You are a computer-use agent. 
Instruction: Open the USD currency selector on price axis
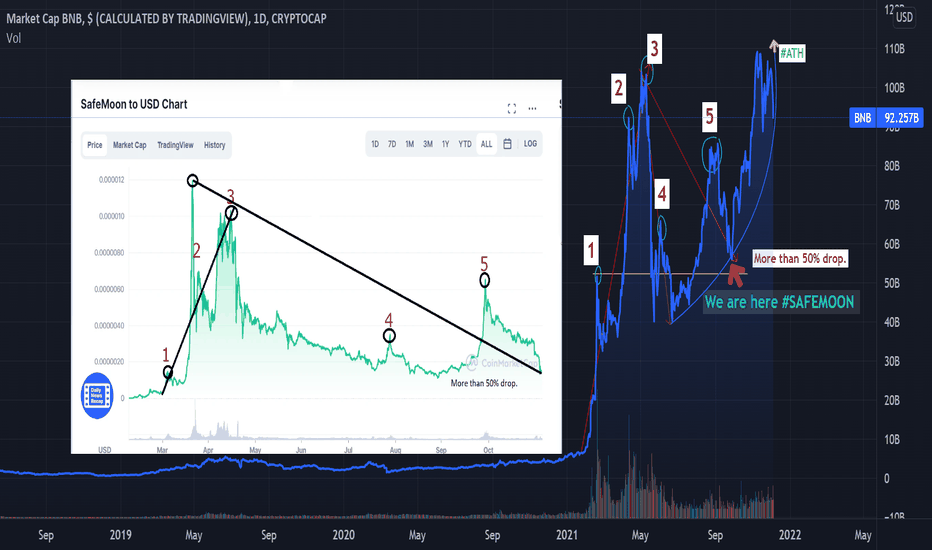904,17
